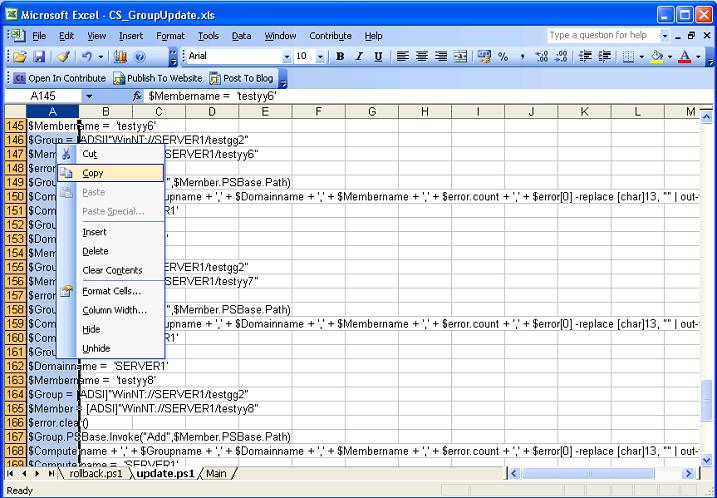Viewport: 717px width, 498px height.
Task: Click the Align Left icon
Action: point(403,57)
